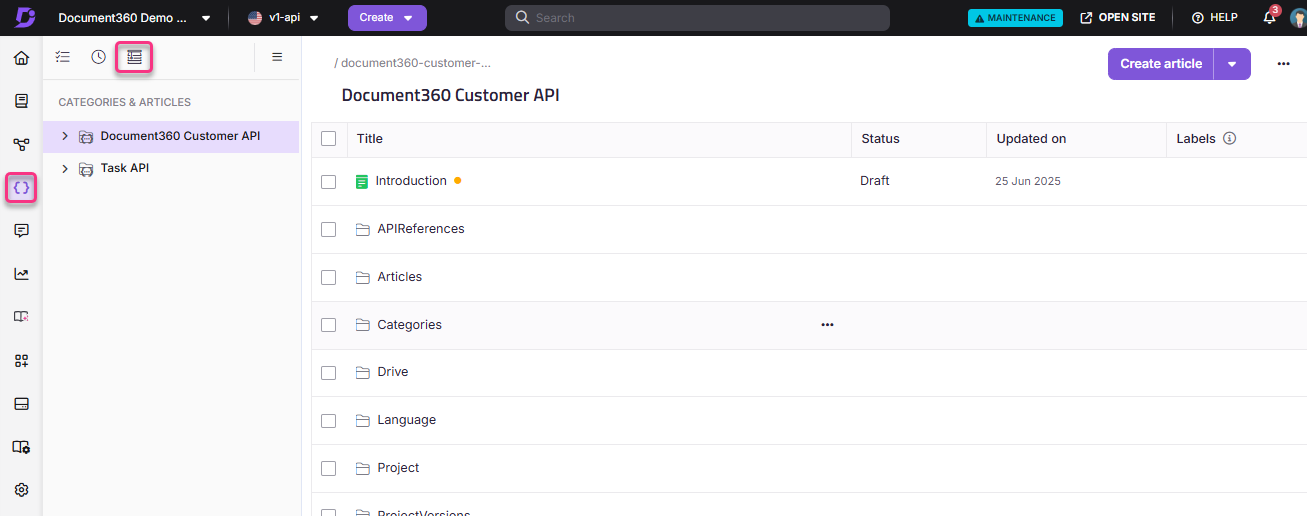Click the Task API category icon

(x=86, y=169)
